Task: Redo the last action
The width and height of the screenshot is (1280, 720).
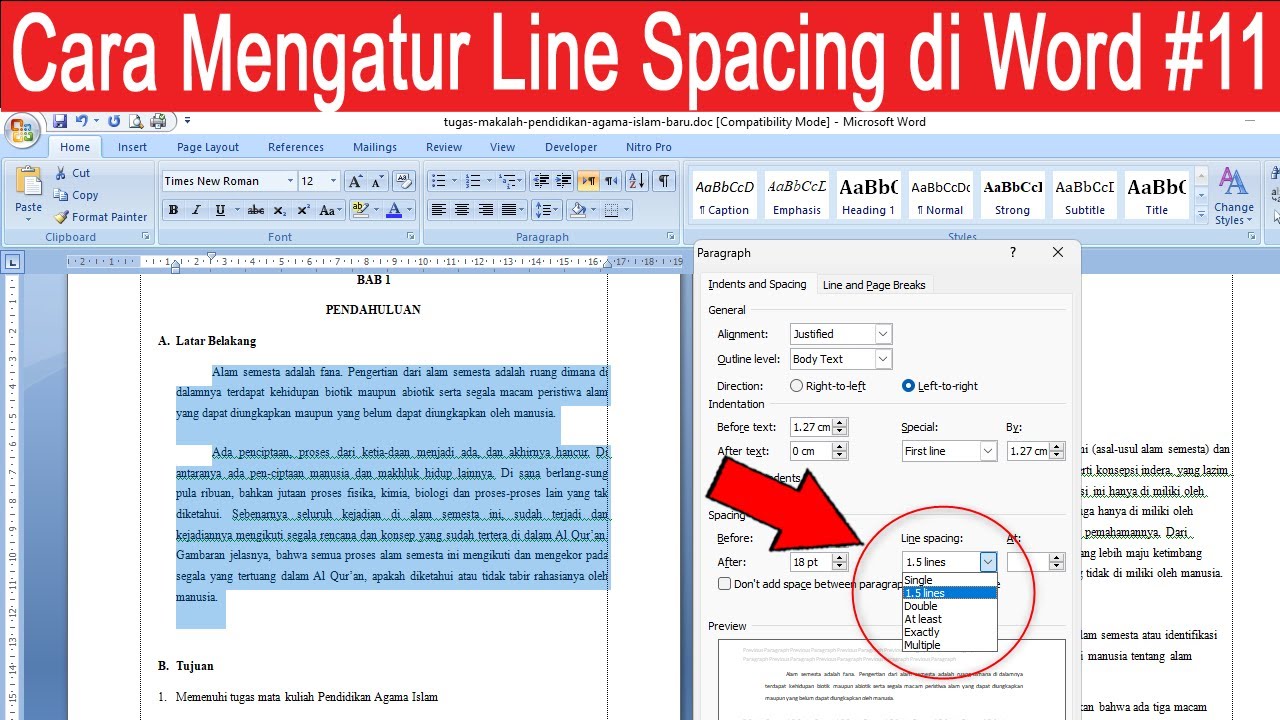Action: pos(114,121)
